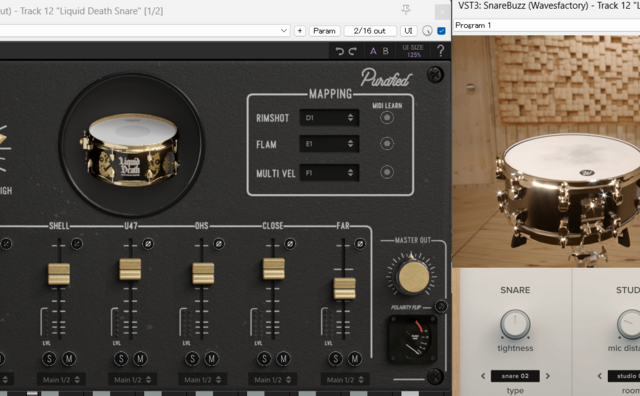Click the Program 1 field in SnareBuzz
The height and width of the screenshot is (396, 640).
[547, 25]
